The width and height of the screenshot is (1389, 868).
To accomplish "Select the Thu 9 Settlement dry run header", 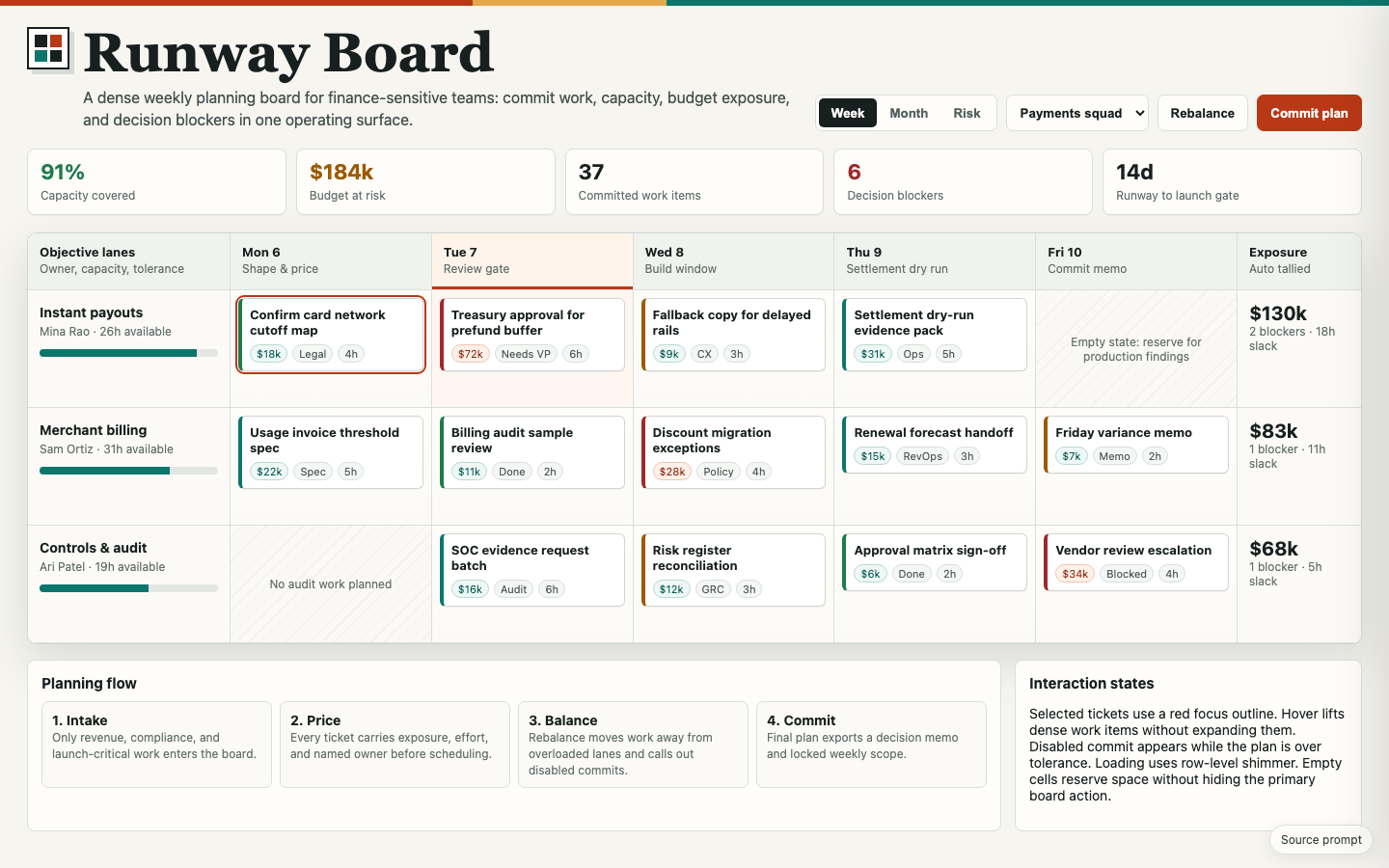I will pos(935,260).
